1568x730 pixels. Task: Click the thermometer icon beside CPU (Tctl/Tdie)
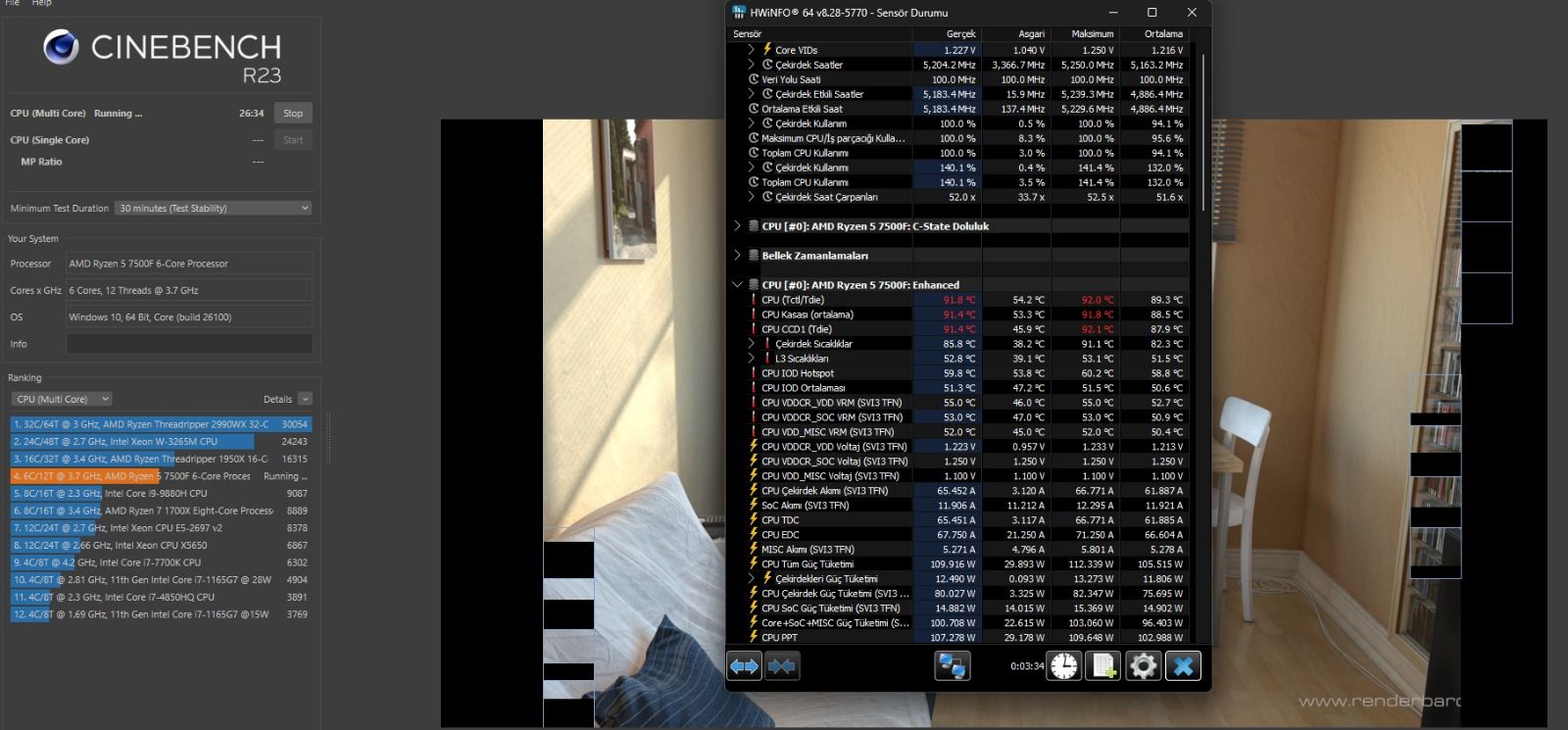[x=754, y=300]
